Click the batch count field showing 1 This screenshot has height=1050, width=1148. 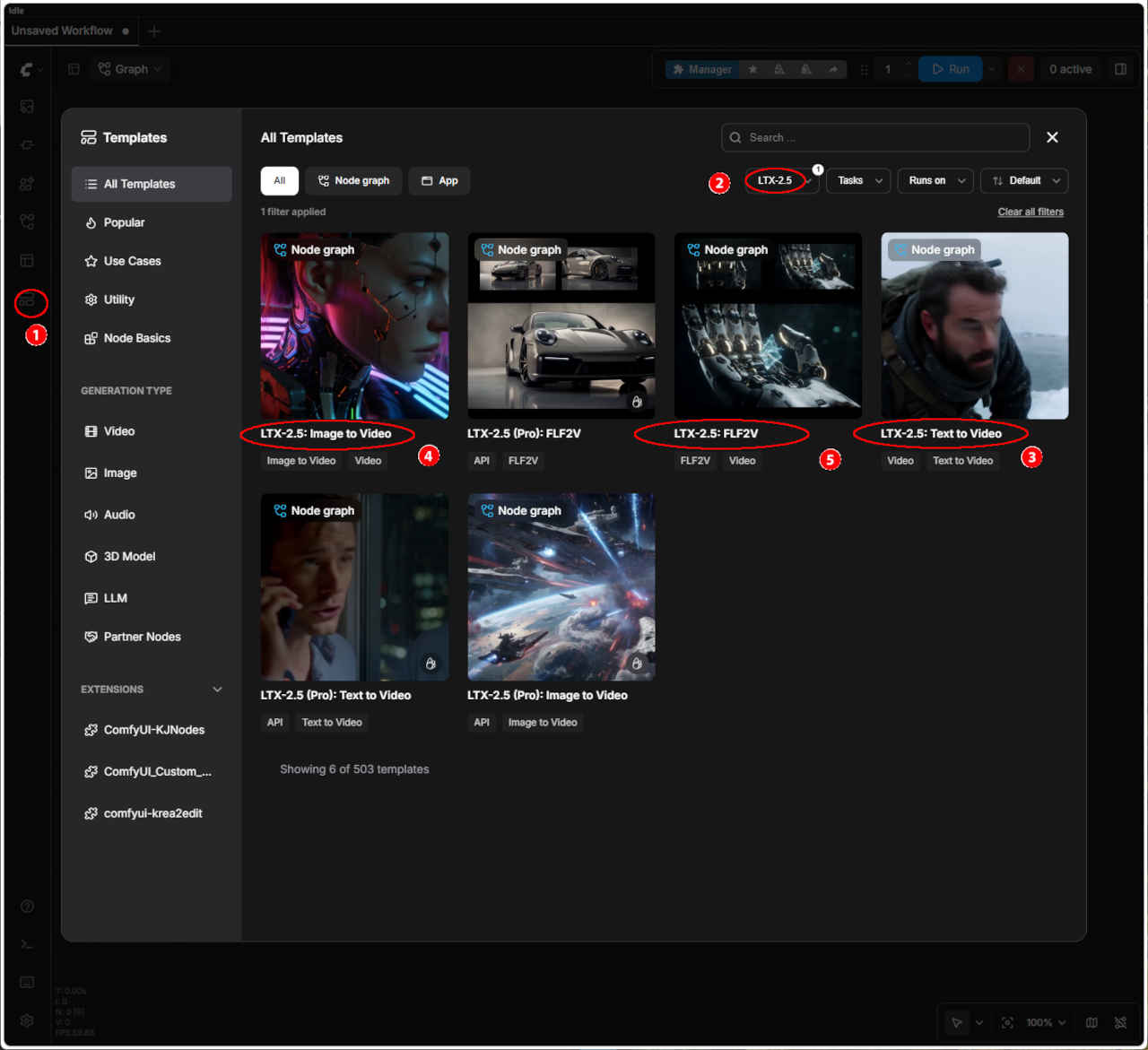coord(888,69)
